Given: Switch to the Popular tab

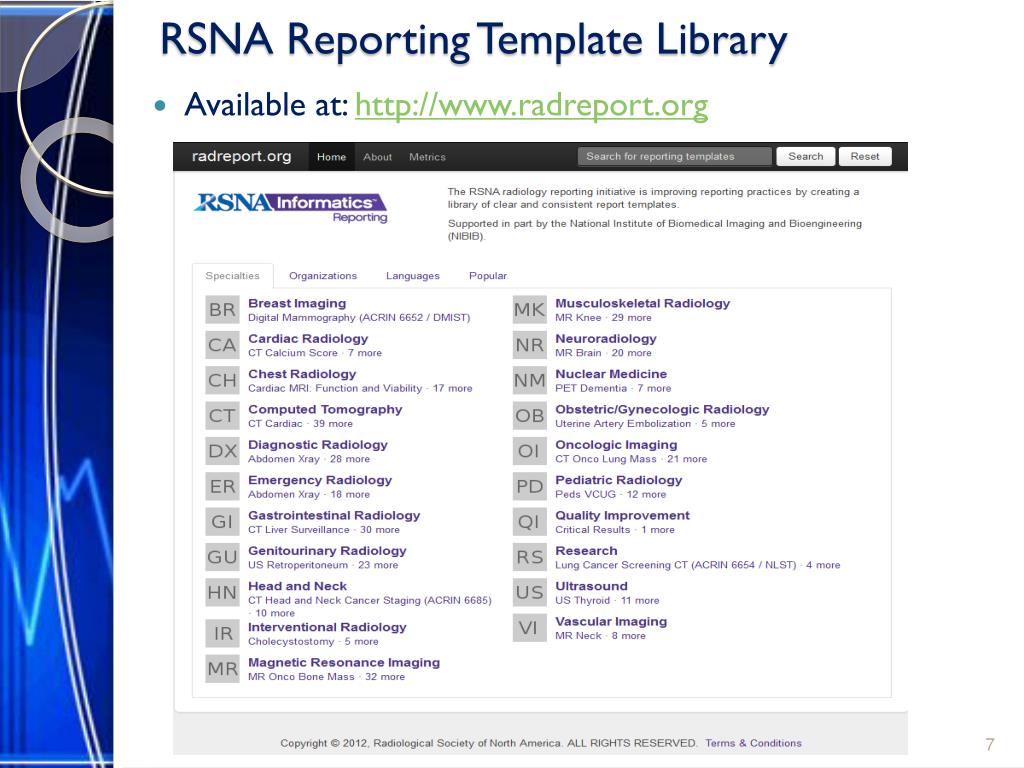Looking at the screenshot, I should (x=488, y=276).
